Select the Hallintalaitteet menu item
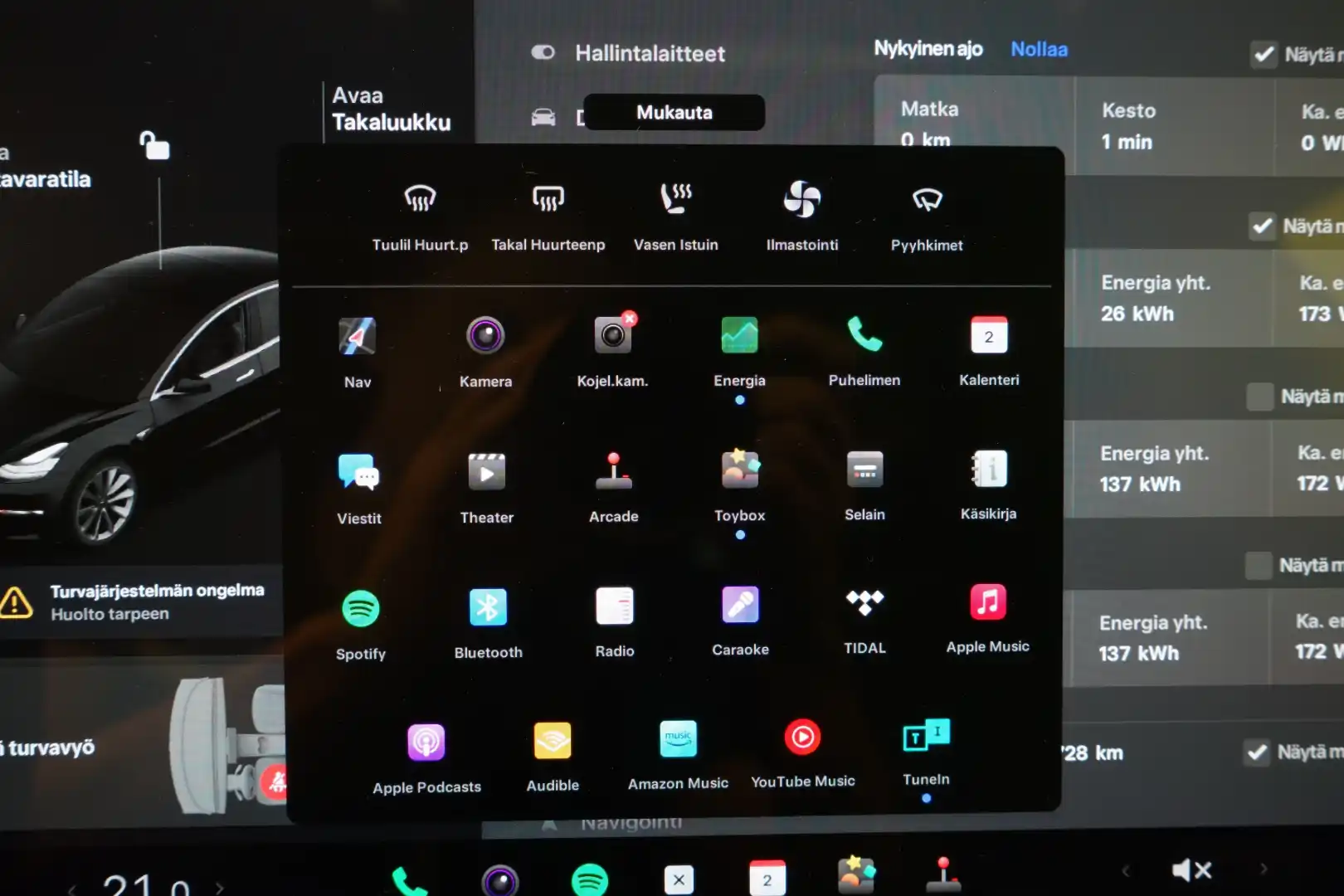 (x=650, y=54)
